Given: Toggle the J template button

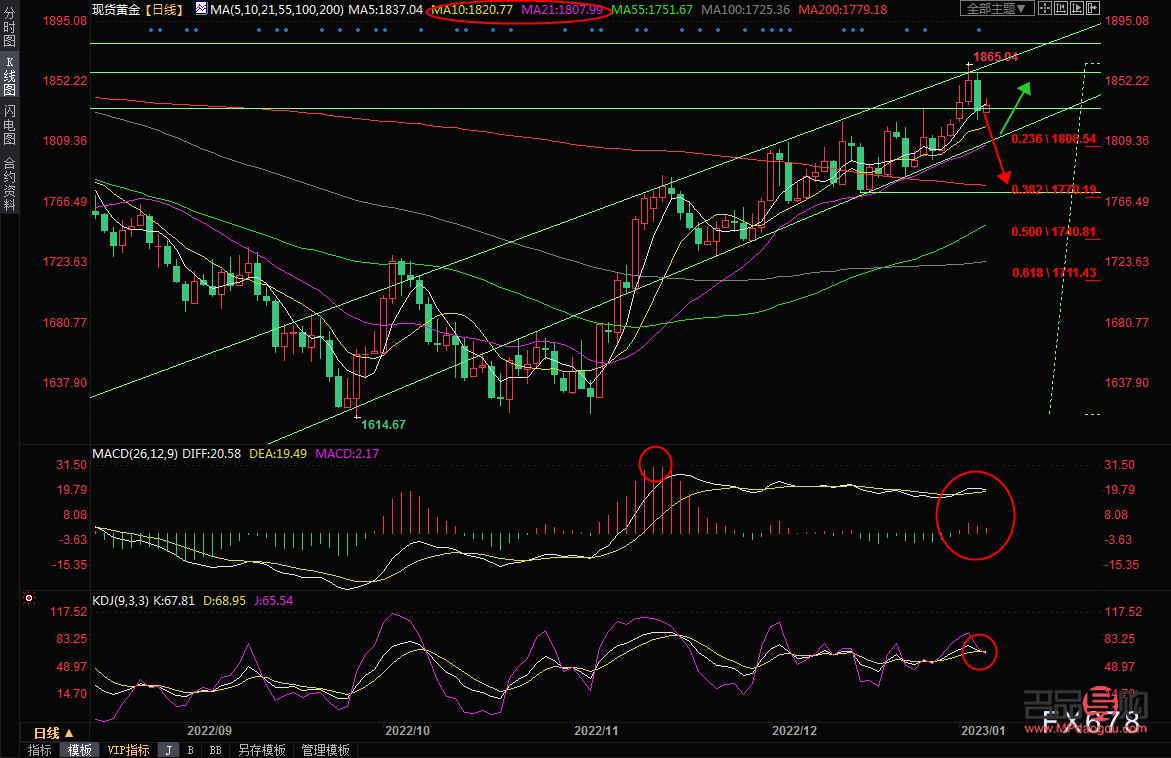Looking at the screenshot, I should 168,750.
